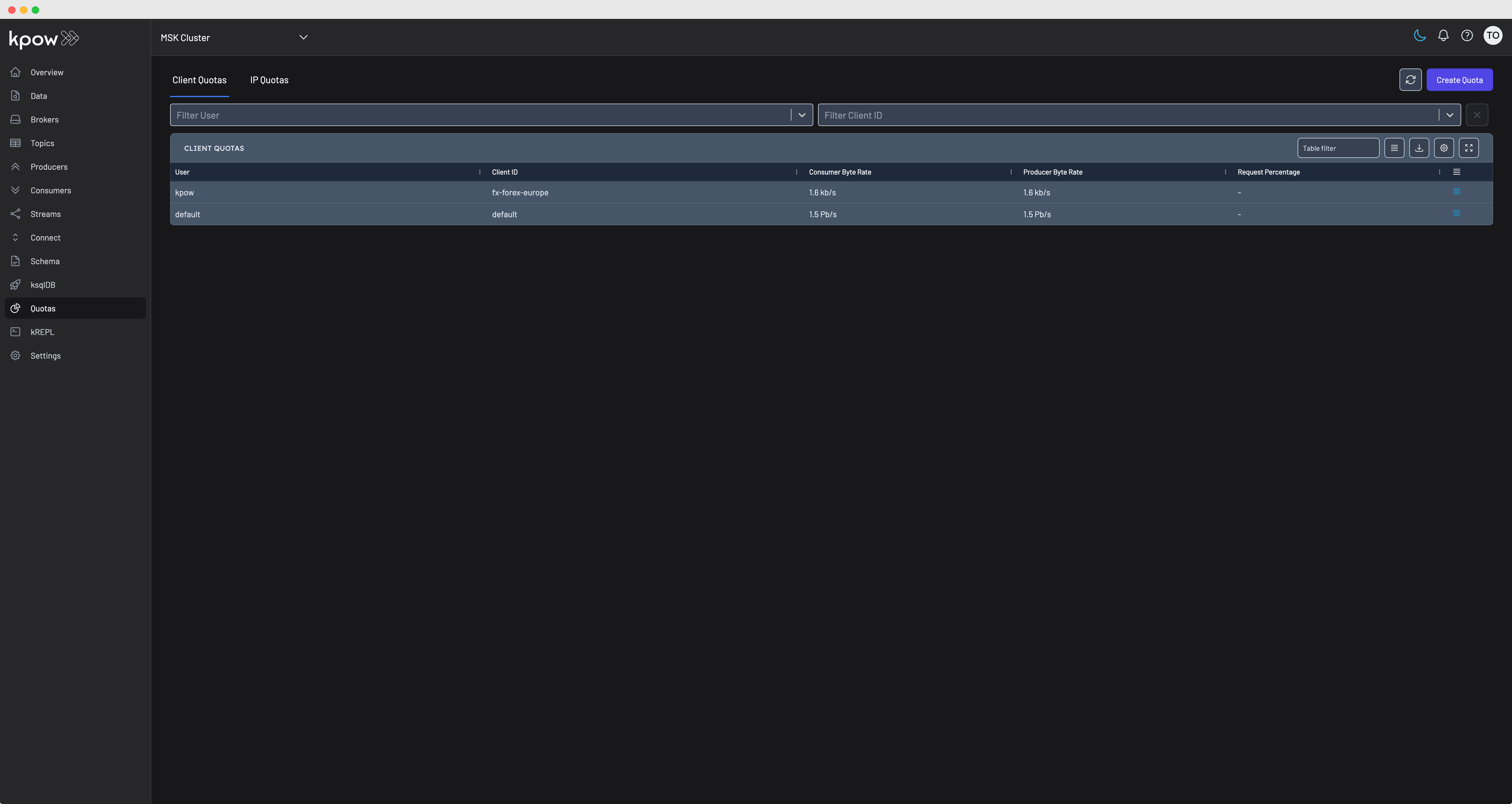Download the client quotas table data
The height and width of the screenshot is (804, 1512).
pyautogui.click(x=1419, y=148)
